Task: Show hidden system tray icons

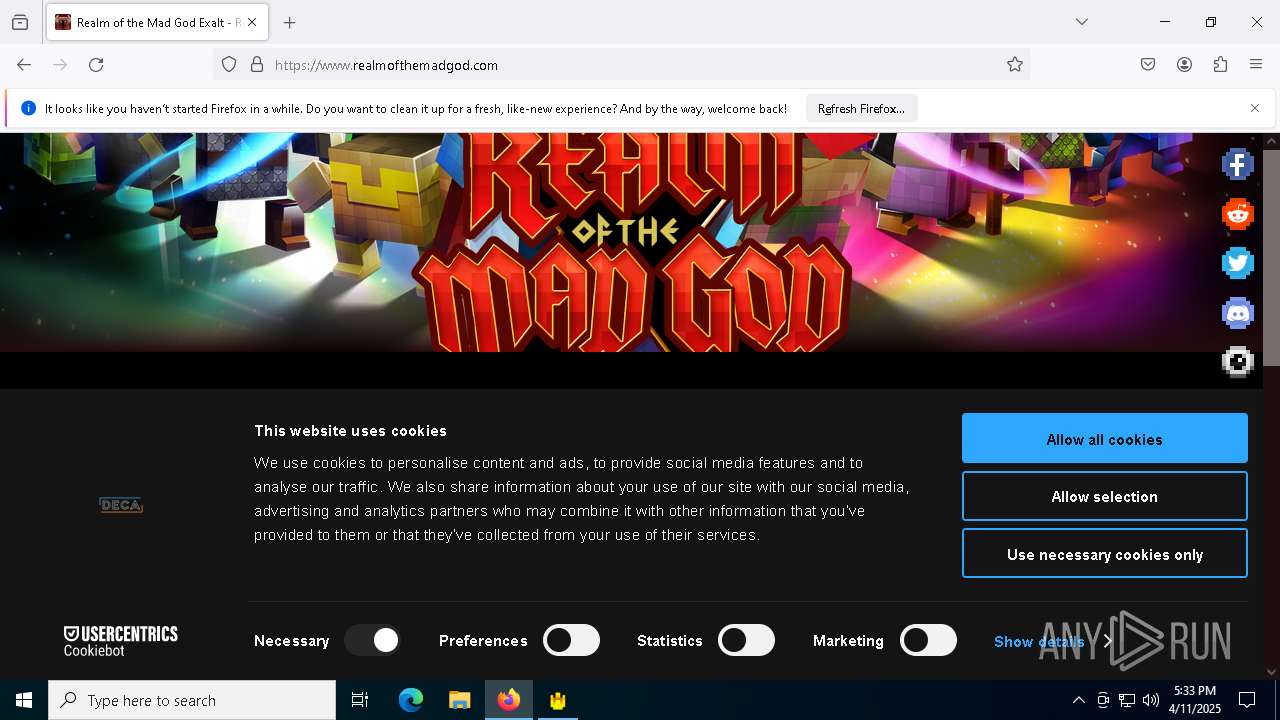Action: pos(1078,700)
